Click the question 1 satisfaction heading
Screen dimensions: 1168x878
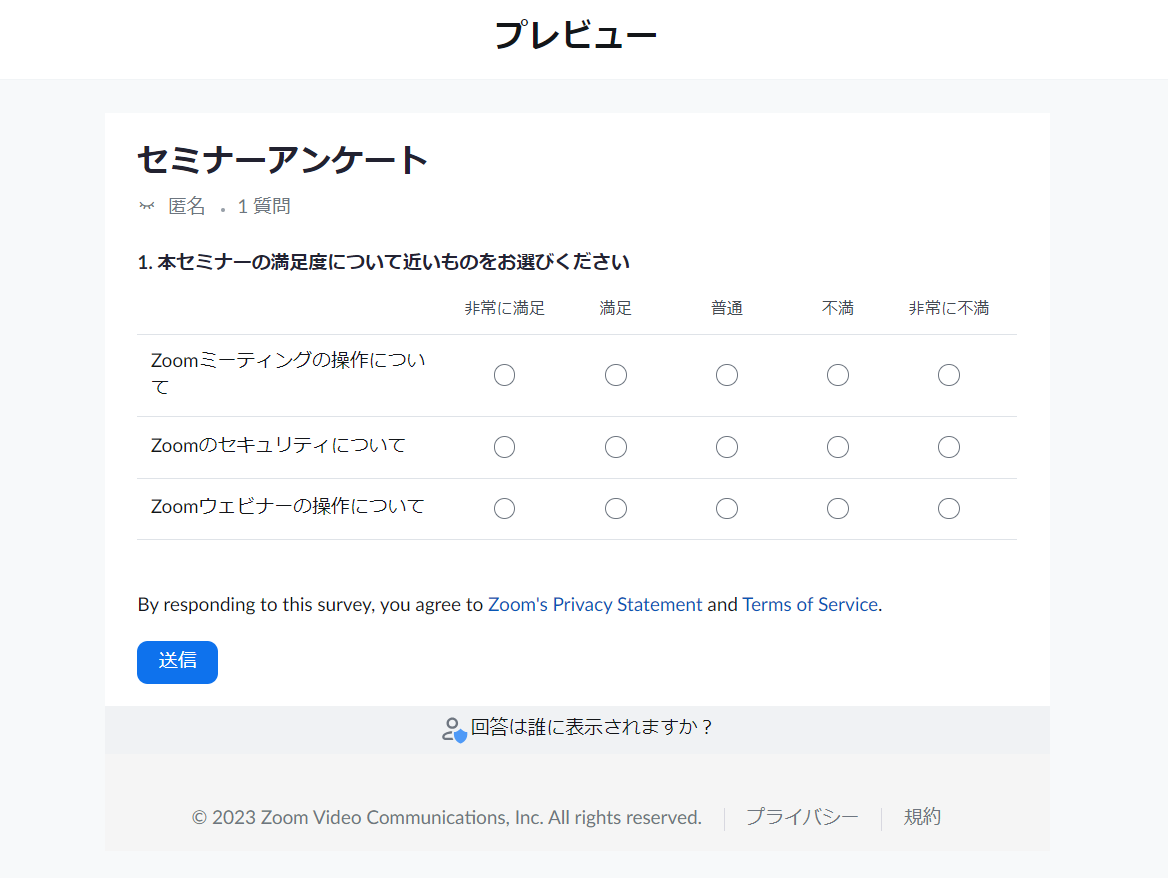pyautogui.click(x=384, y=262)
